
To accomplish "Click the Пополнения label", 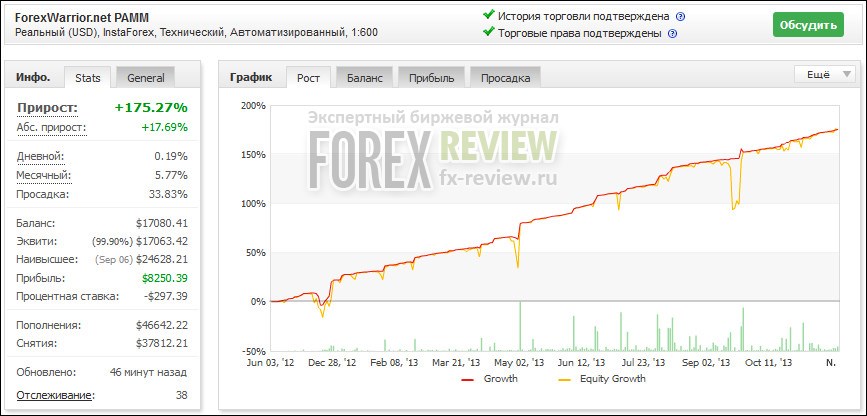I will 49,325.
